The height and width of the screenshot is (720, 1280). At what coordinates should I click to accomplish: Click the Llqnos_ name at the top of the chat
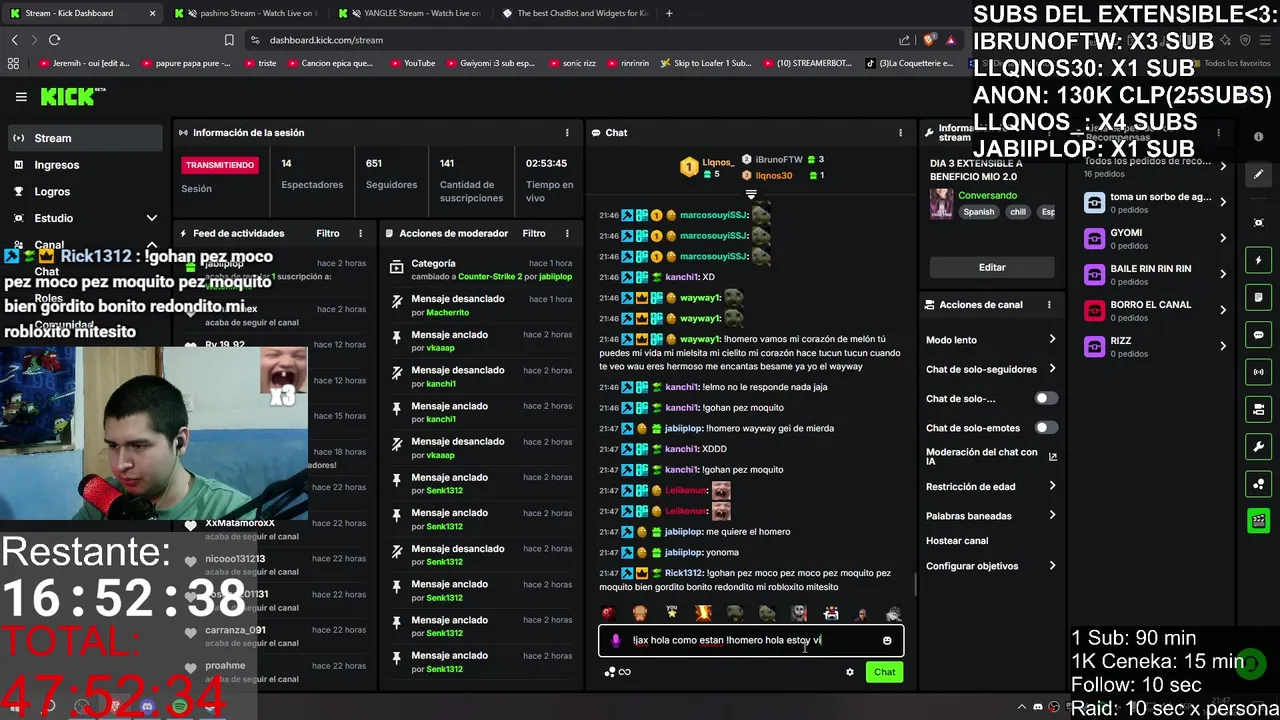click(718, 162)
